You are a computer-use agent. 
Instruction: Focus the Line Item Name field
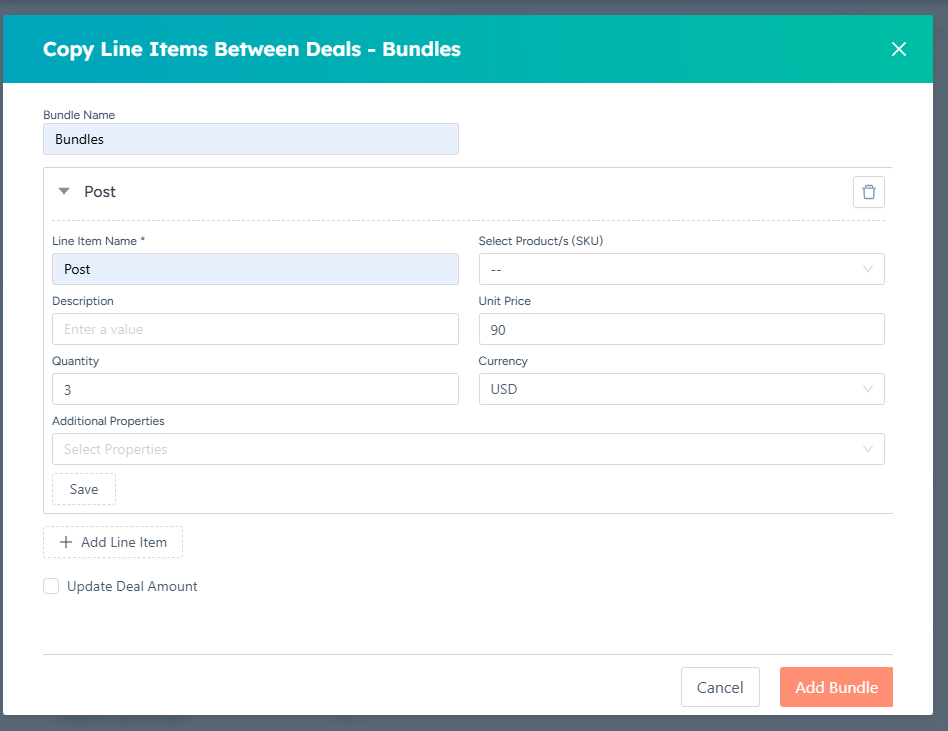pyautogui.click(x=255, y=269)
